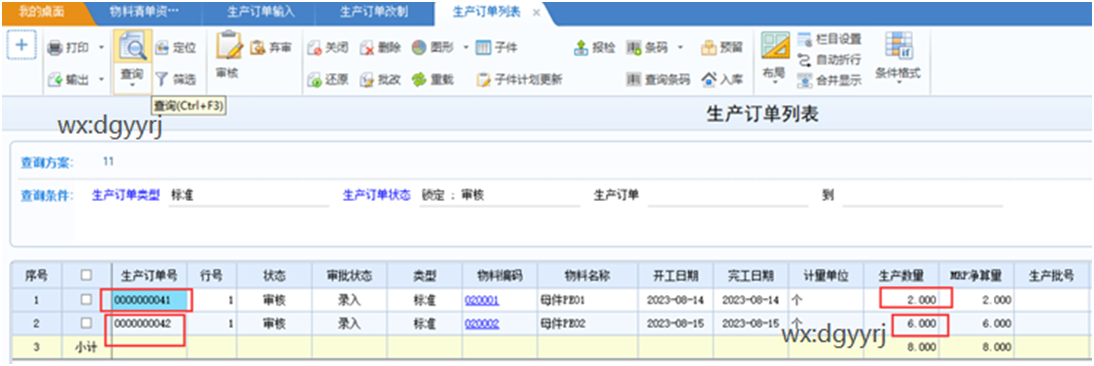Expand the 打印 dropdown arrow
Screen dimensions: 1094x366
pos(101,47)
